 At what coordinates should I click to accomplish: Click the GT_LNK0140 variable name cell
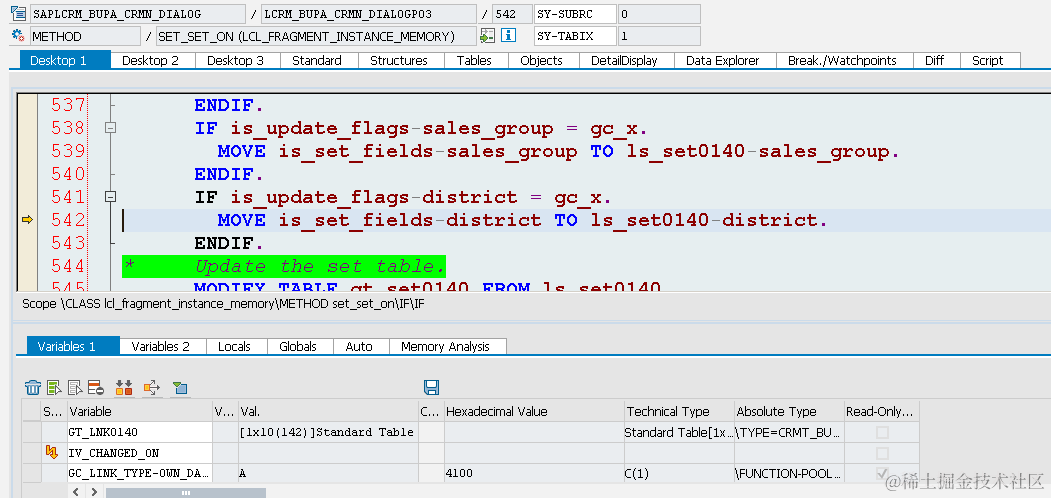click(x=139, y=432)
